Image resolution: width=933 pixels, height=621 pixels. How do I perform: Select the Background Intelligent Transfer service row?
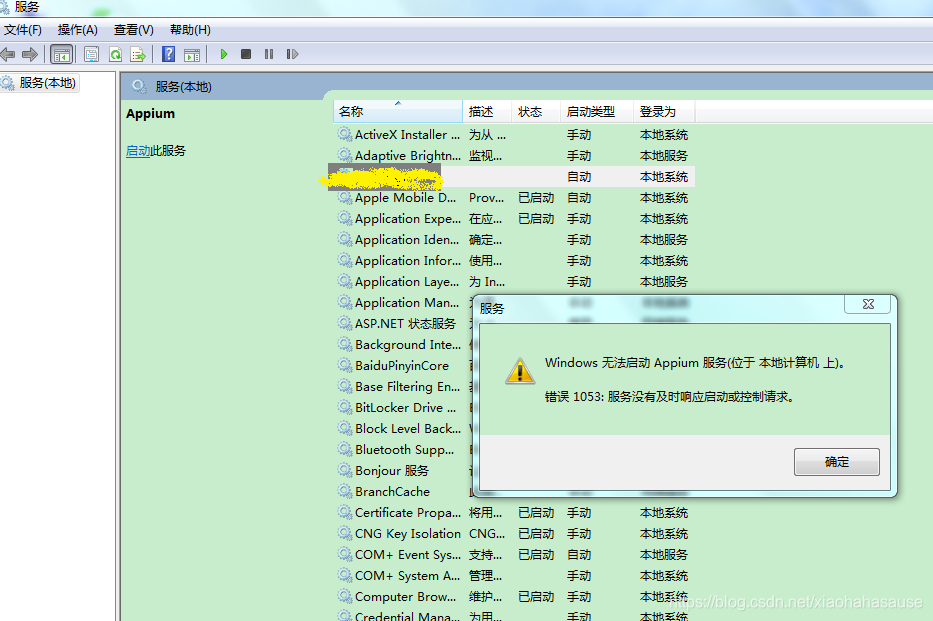pos(403,345)
